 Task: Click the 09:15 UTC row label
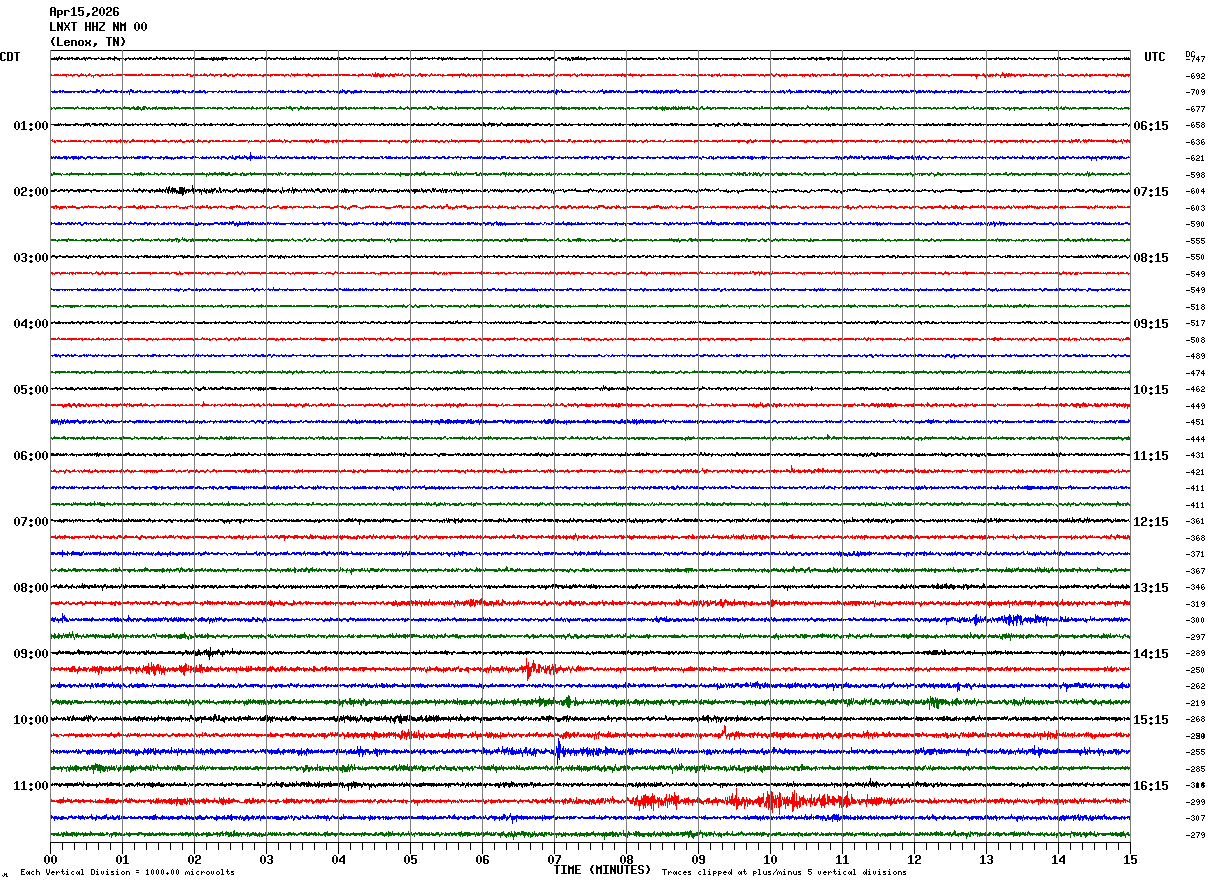[x=1151, y=324]
